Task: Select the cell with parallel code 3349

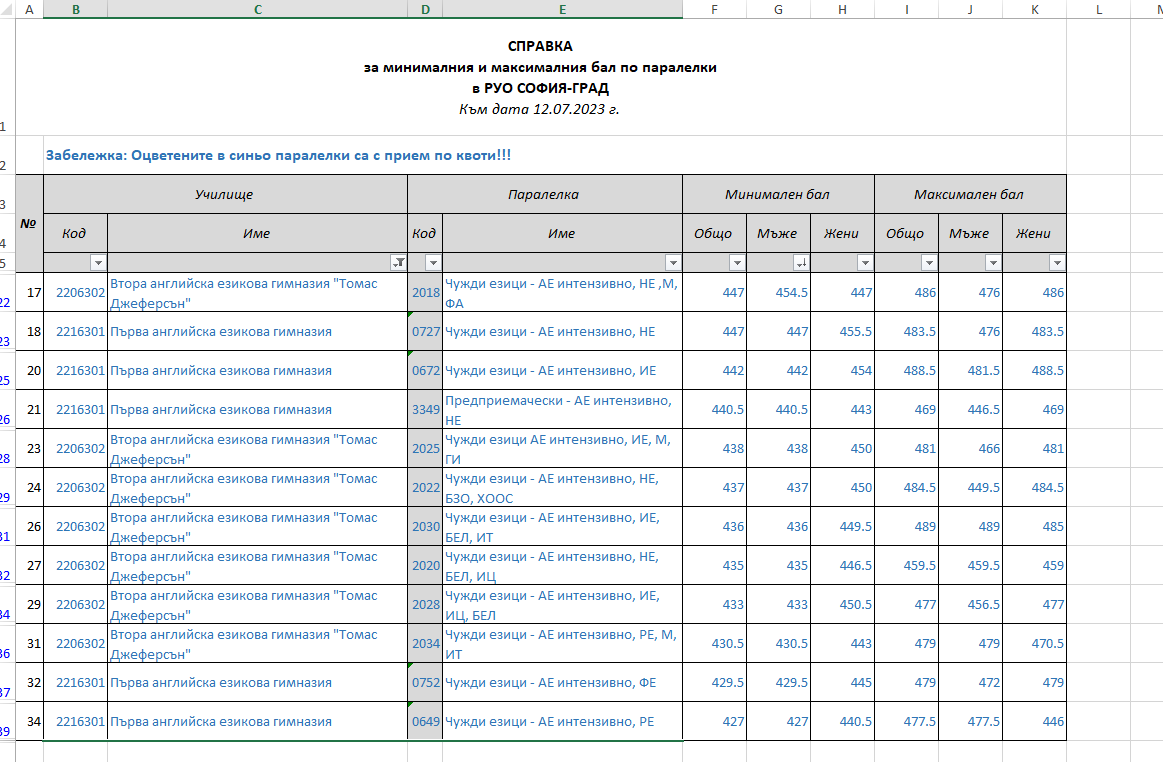Action: point(425,409)
